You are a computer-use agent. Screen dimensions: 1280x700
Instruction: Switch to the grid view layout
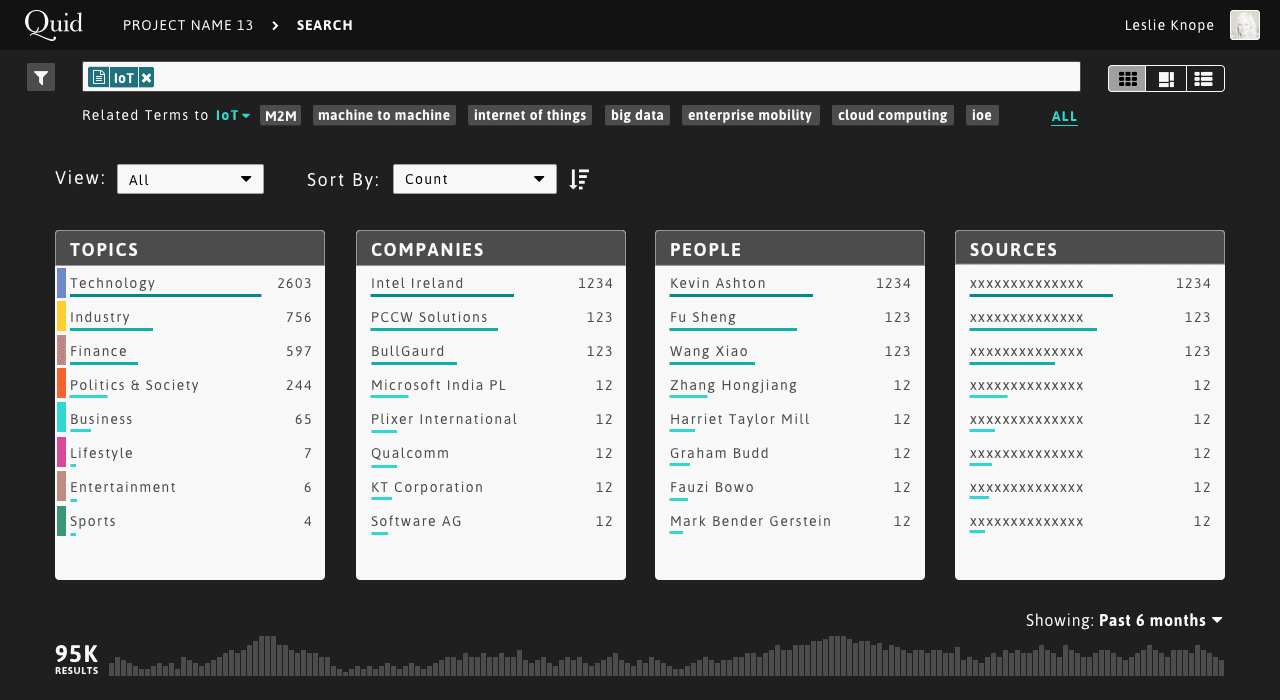tap(1128, 79)
